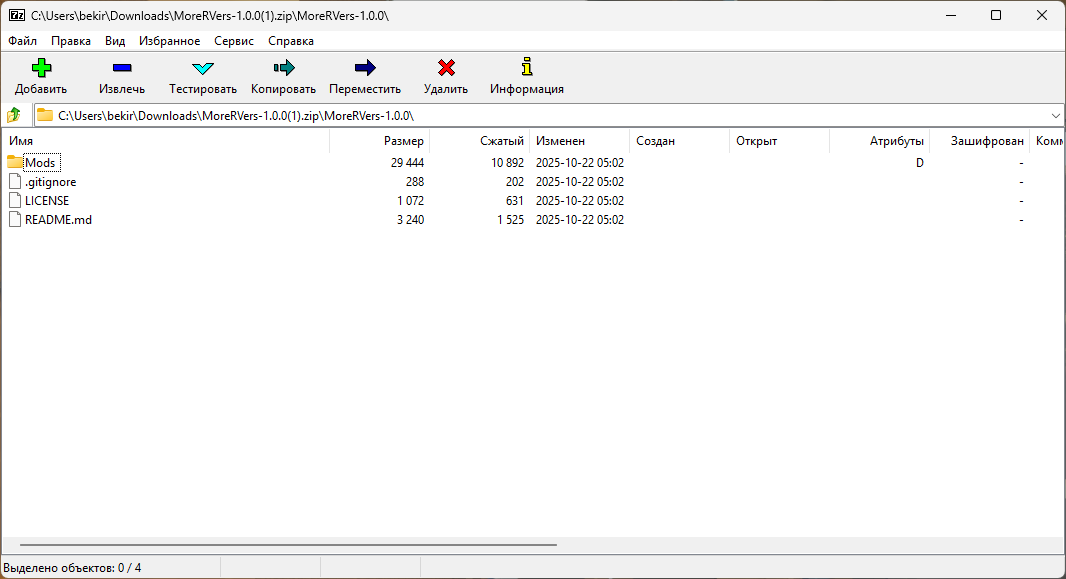The height and width of the screenshot is (579, 1066).
Task: Open the Справка menu
Action: (x=290, y=41)
